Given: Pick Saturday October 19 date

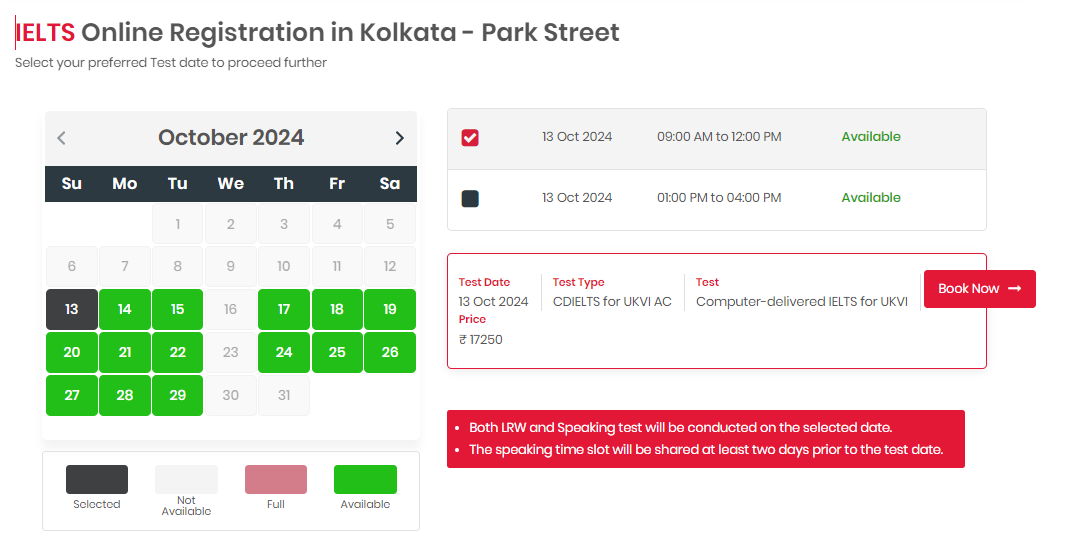Looking at the screenshot, I should point(390,309).
